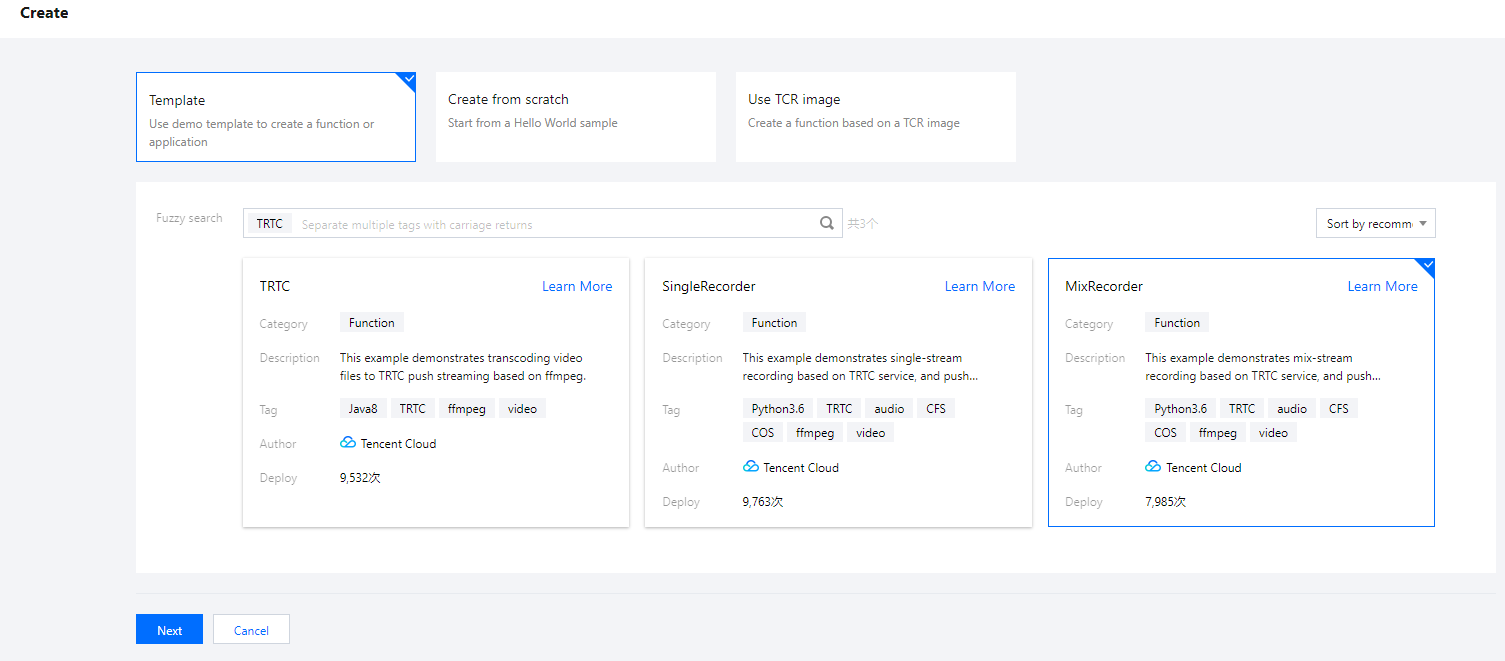Click the search magnifier icon

[x=827, y=224]
